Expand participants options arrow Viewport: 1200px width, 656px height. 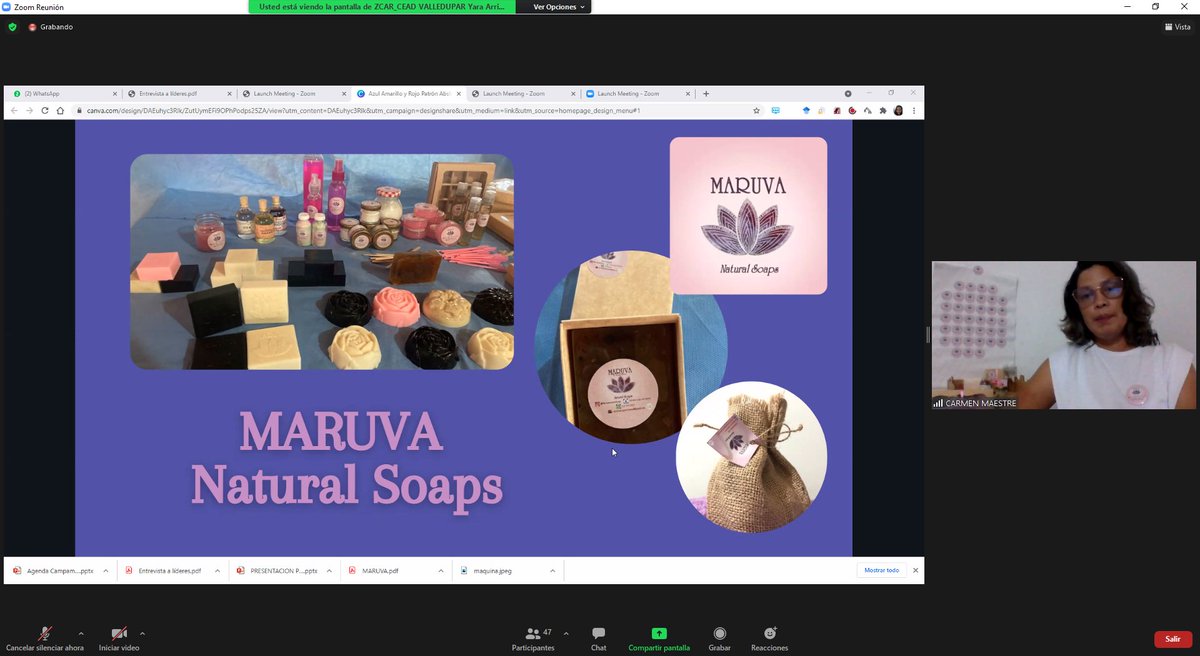pyautogui.click(x=566, y=633)
